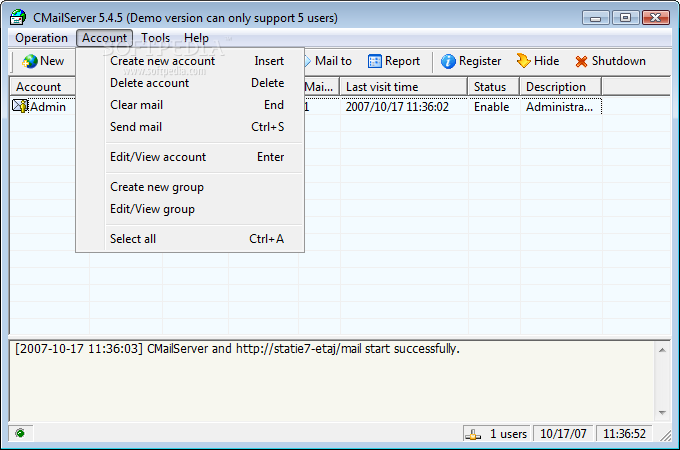Close the CMailServer window
Viewport: 680px width, 450px height.
tap(656, 18)
